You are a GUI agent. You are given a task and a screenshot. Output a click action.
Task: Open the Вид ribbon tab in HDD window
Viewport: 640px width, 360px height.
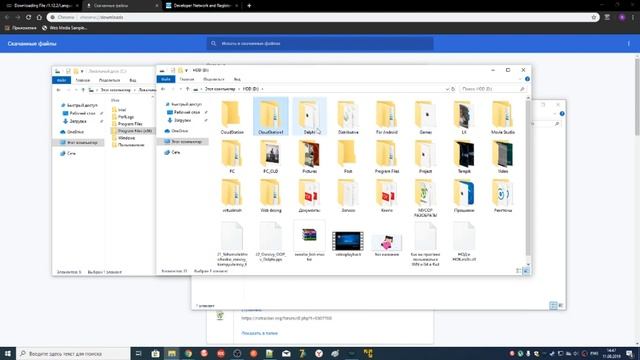click(x=237, y=79)
